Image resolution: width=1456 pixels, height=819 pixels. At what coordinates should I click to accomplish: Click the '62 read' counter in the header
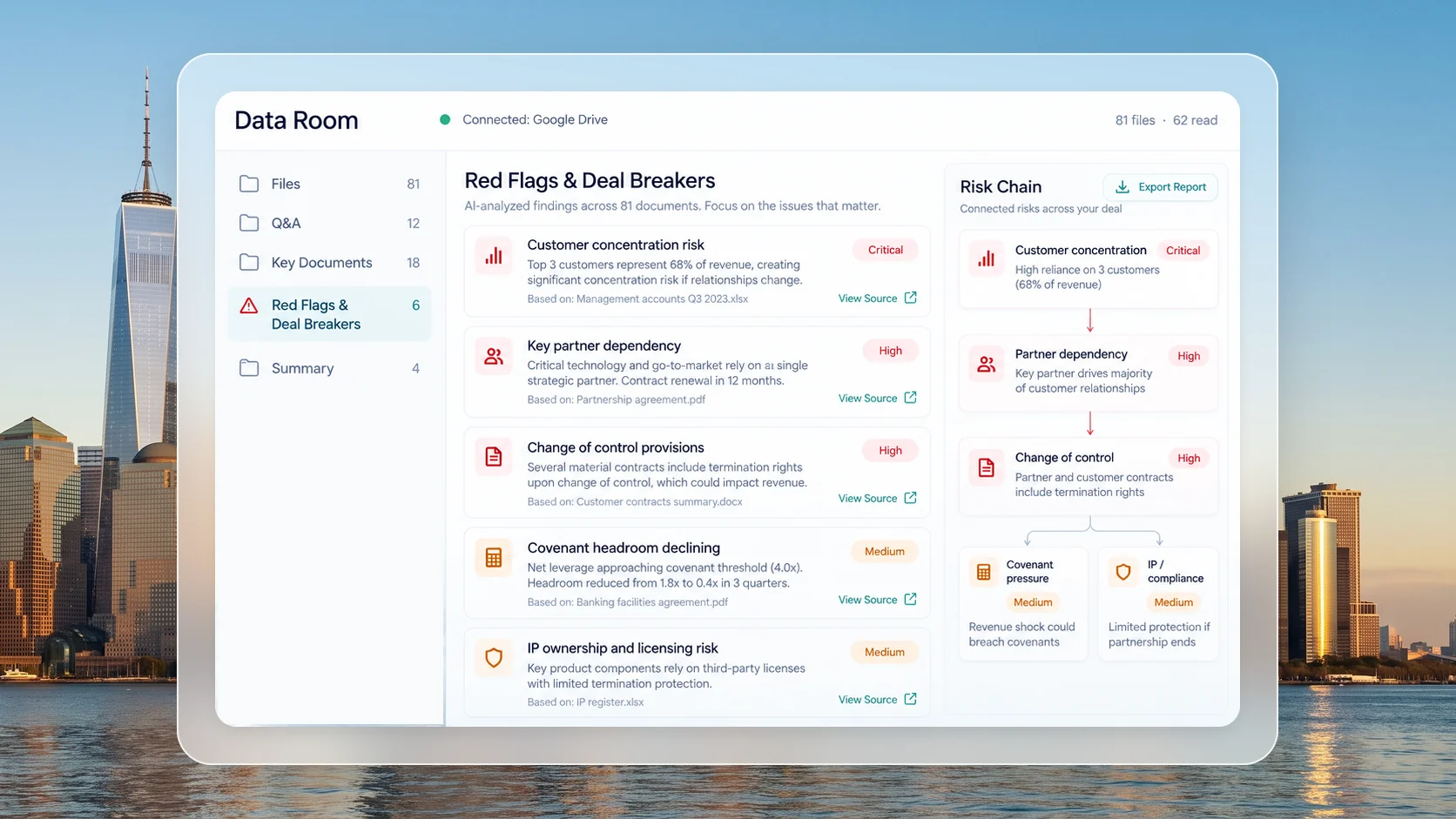click(x=1195, y=121)
